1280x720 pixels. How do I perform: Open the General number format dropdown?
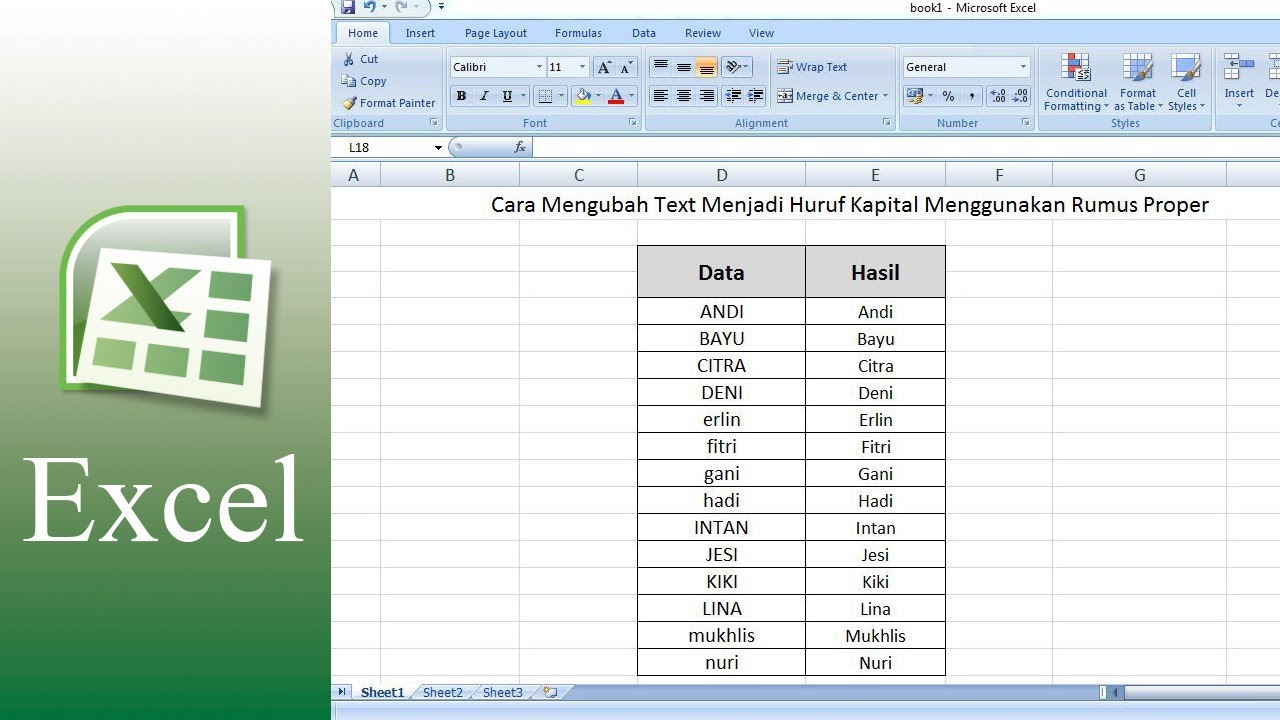pos(1023,67)
